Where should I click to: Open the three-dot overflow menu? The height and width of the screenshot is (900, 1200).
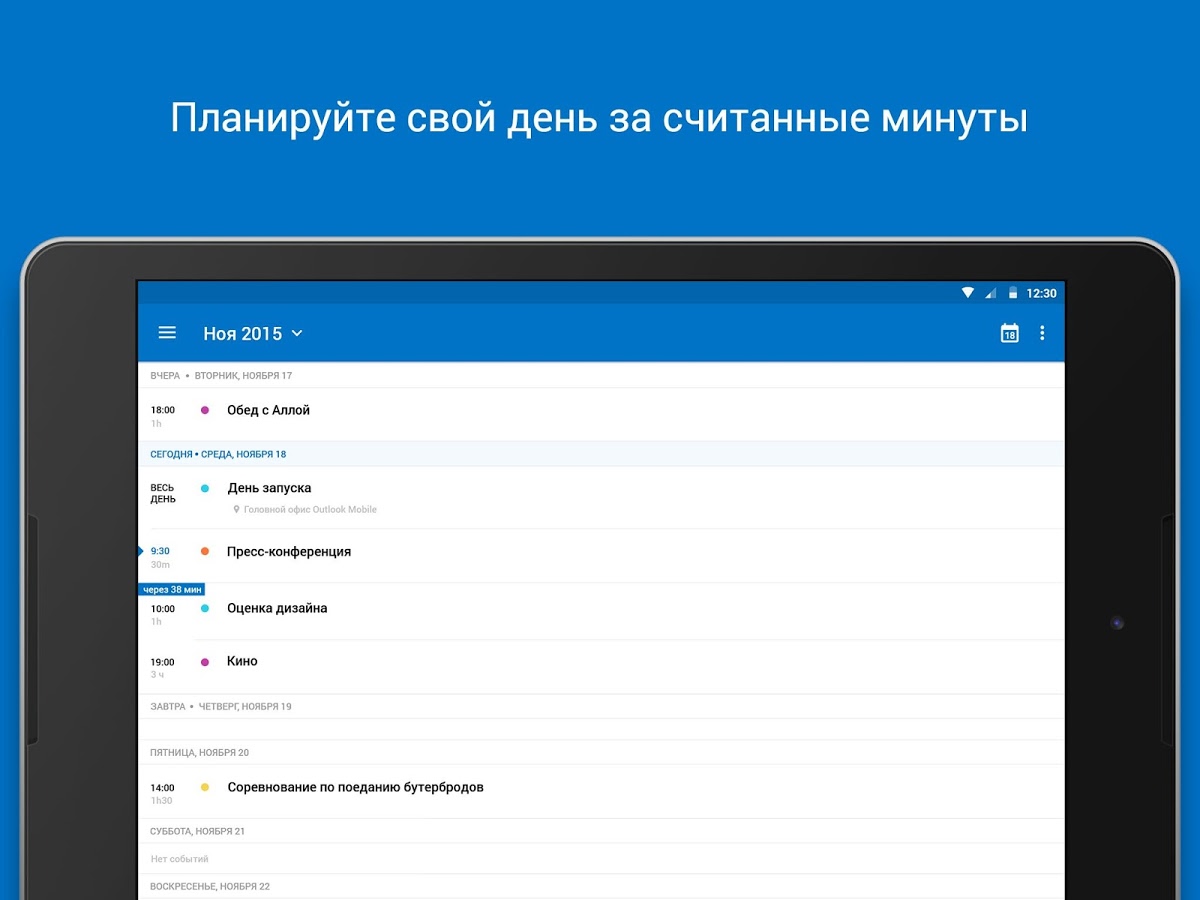(x=1042, y=333)
